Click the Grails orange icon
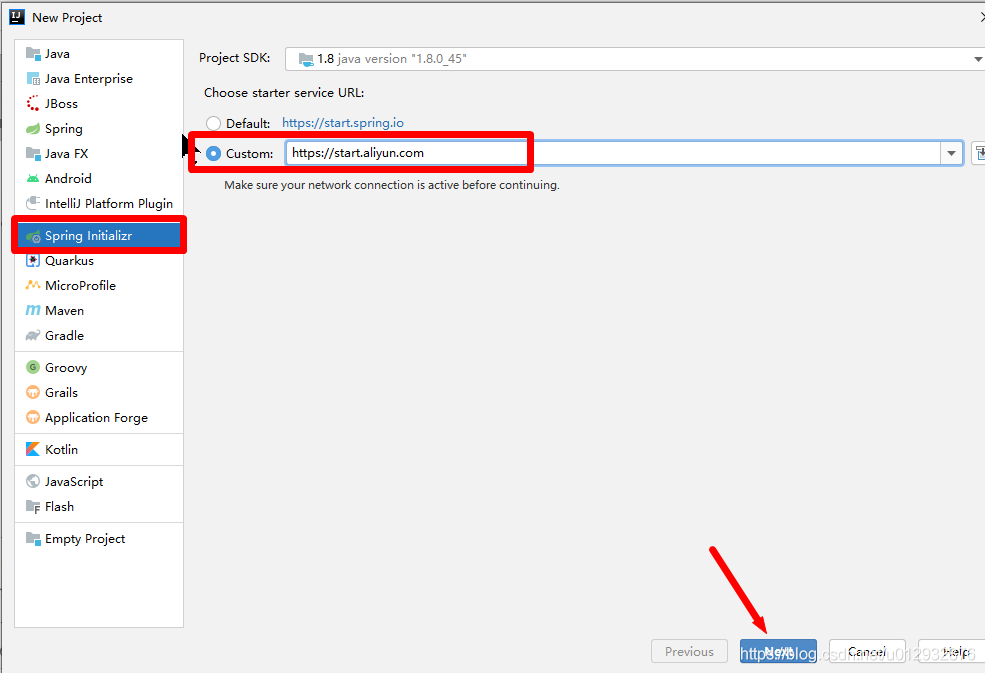Screen dimensions: 985x673 (33, 393)
